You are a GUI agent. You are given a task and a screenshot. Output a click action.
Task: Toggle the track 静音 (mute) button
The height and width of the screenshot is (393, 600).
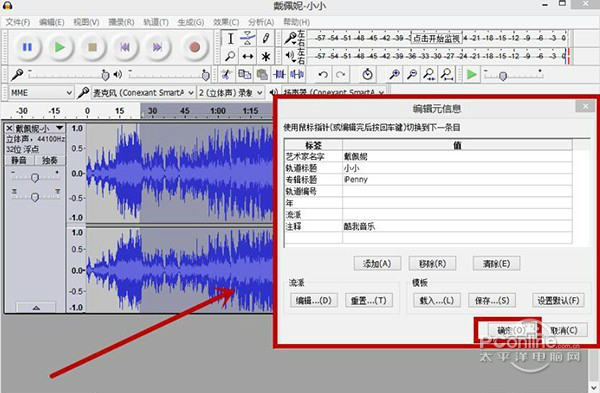19,160
